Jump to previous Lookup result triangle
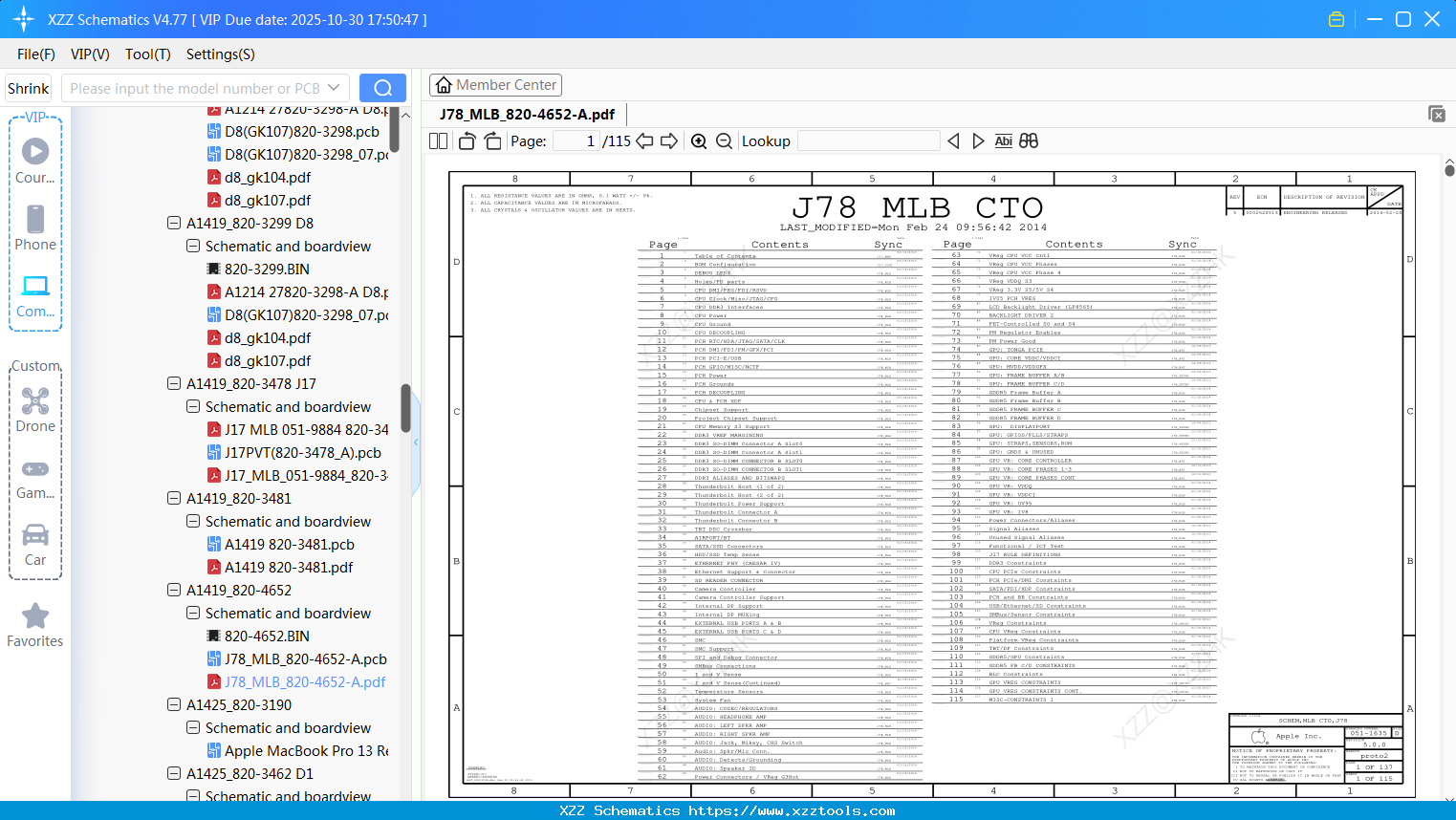Screen dimensions: 1456x820 point(953,140)
